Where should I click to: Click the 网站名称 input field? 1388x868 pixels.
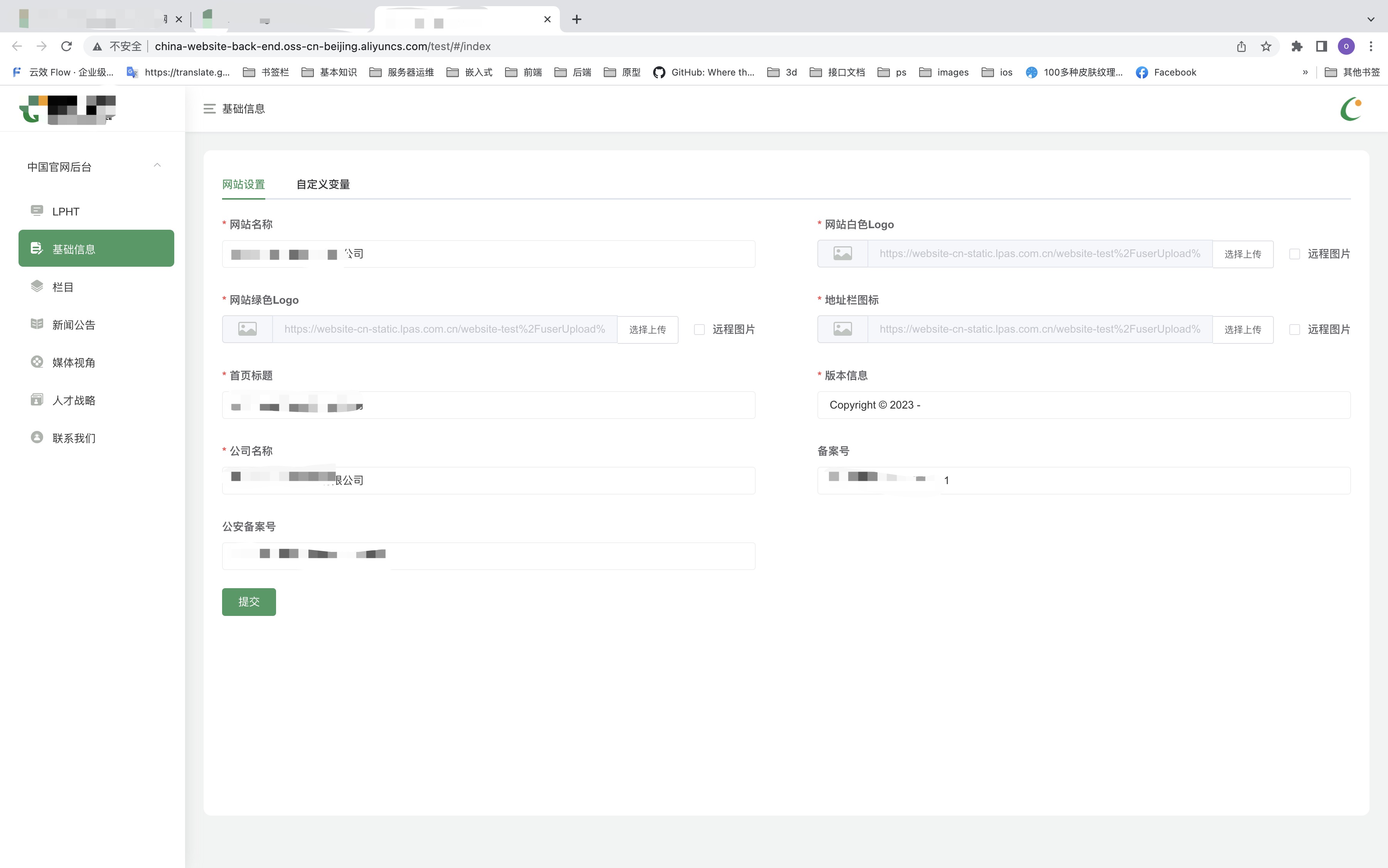click(x=488, y=254)
